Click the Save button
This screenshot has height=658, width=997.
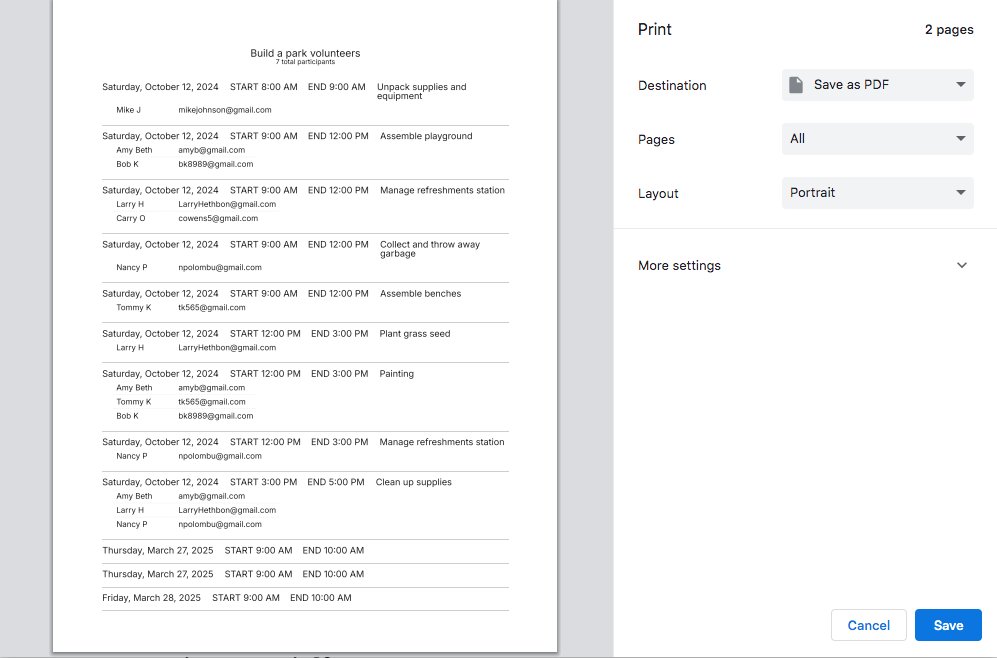click(x=948, y=625)
